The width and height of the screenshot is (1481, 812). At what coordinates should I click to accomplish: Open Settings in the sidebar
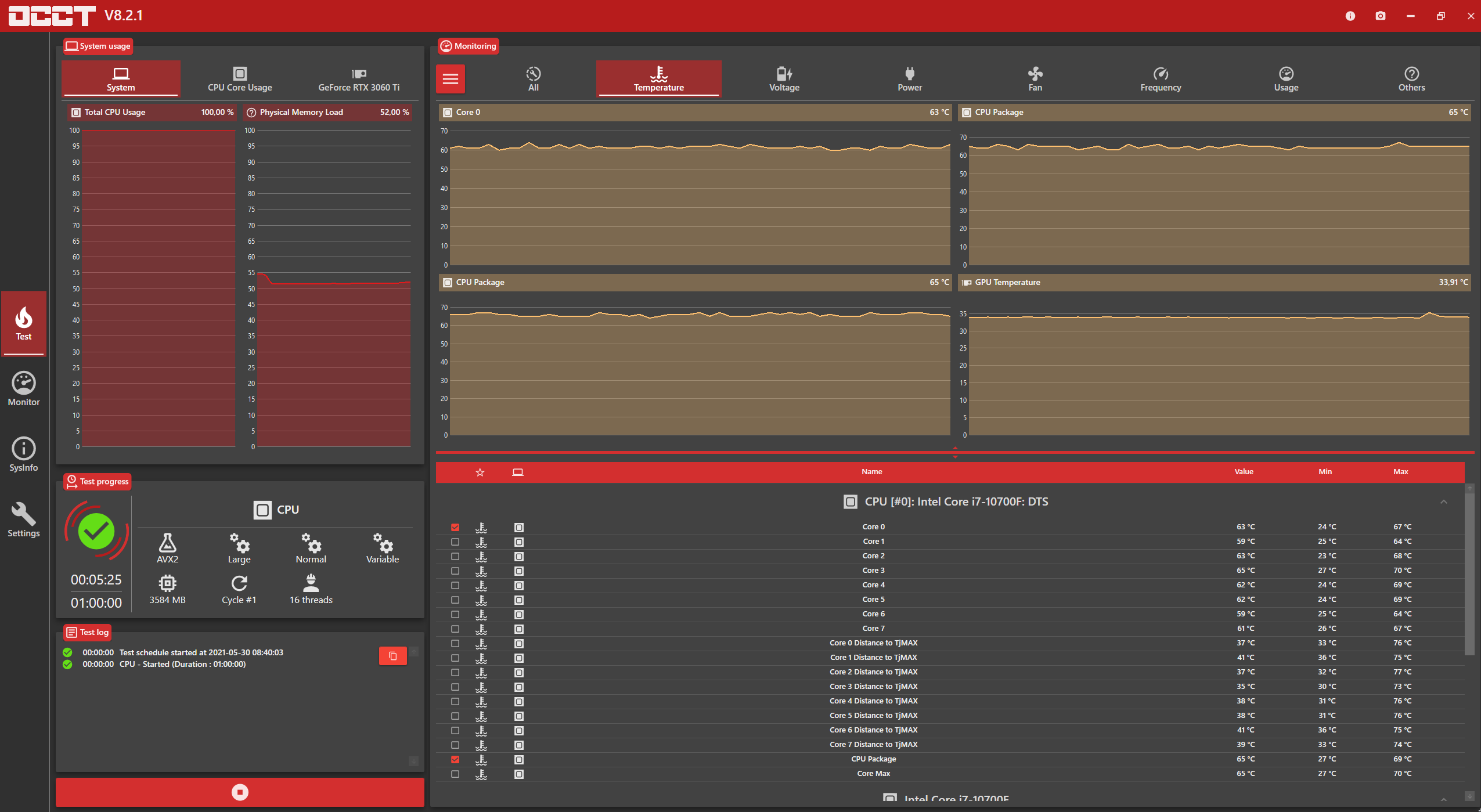click(x=24, y=520)
